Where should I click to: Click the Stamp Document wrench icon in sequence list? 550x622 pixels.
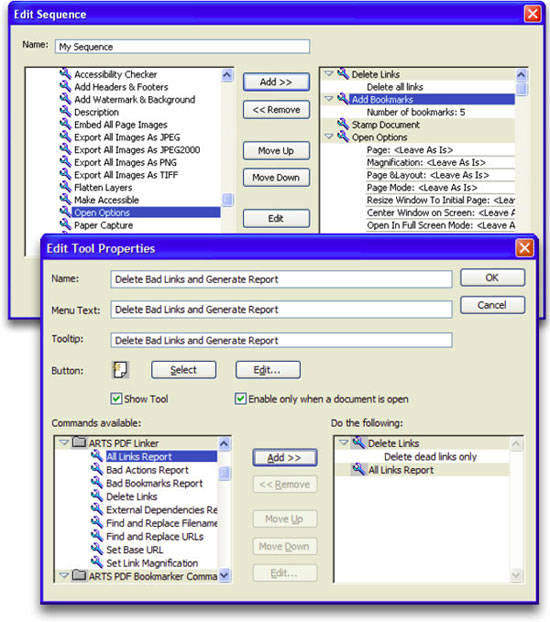pyautogui.click(x=343, y=124)
